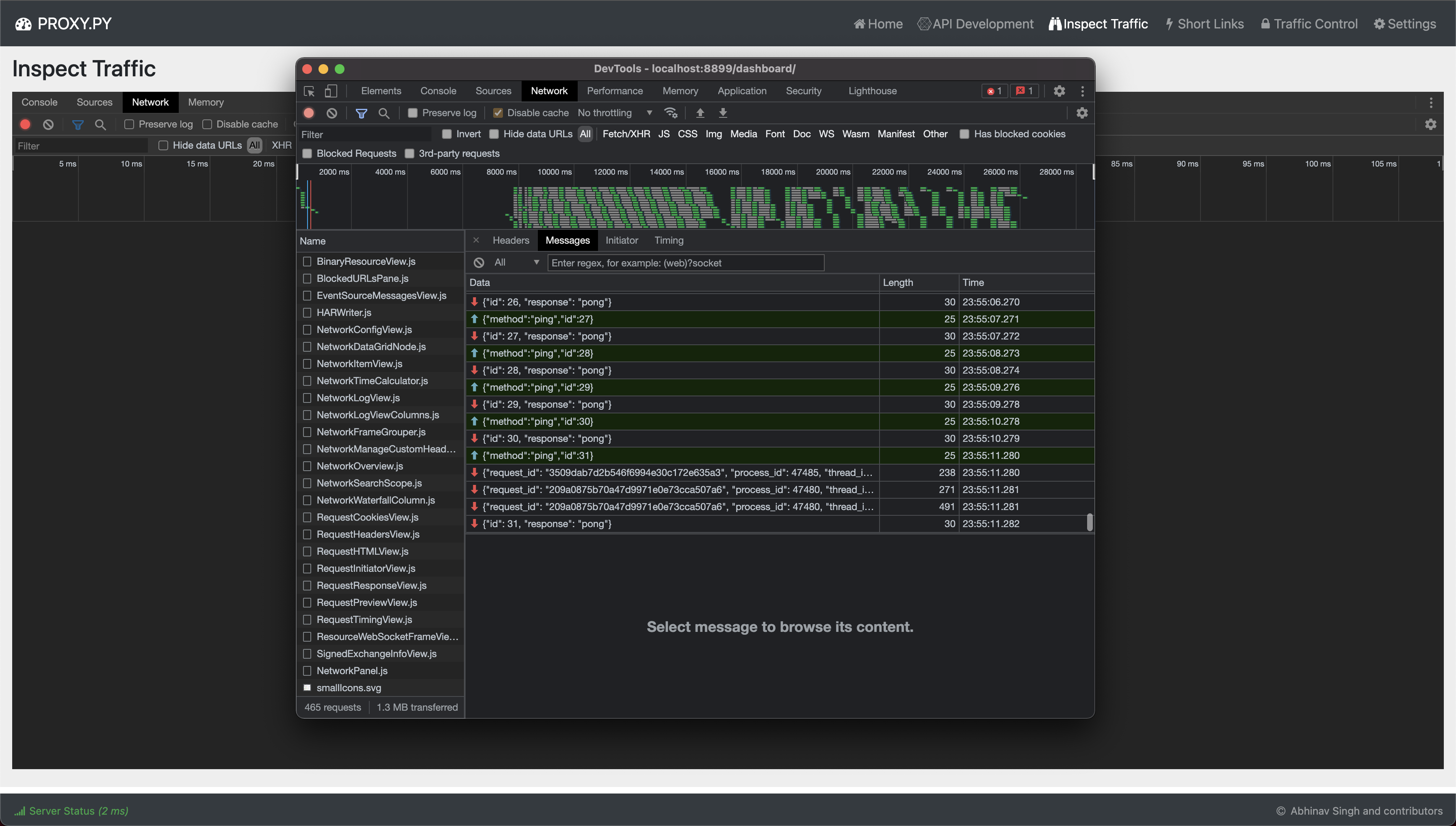Image resolution: width=1456 pixels, height=826 pixels.
Task: Export HAR file using the download arrow icon
Action: 722,112
